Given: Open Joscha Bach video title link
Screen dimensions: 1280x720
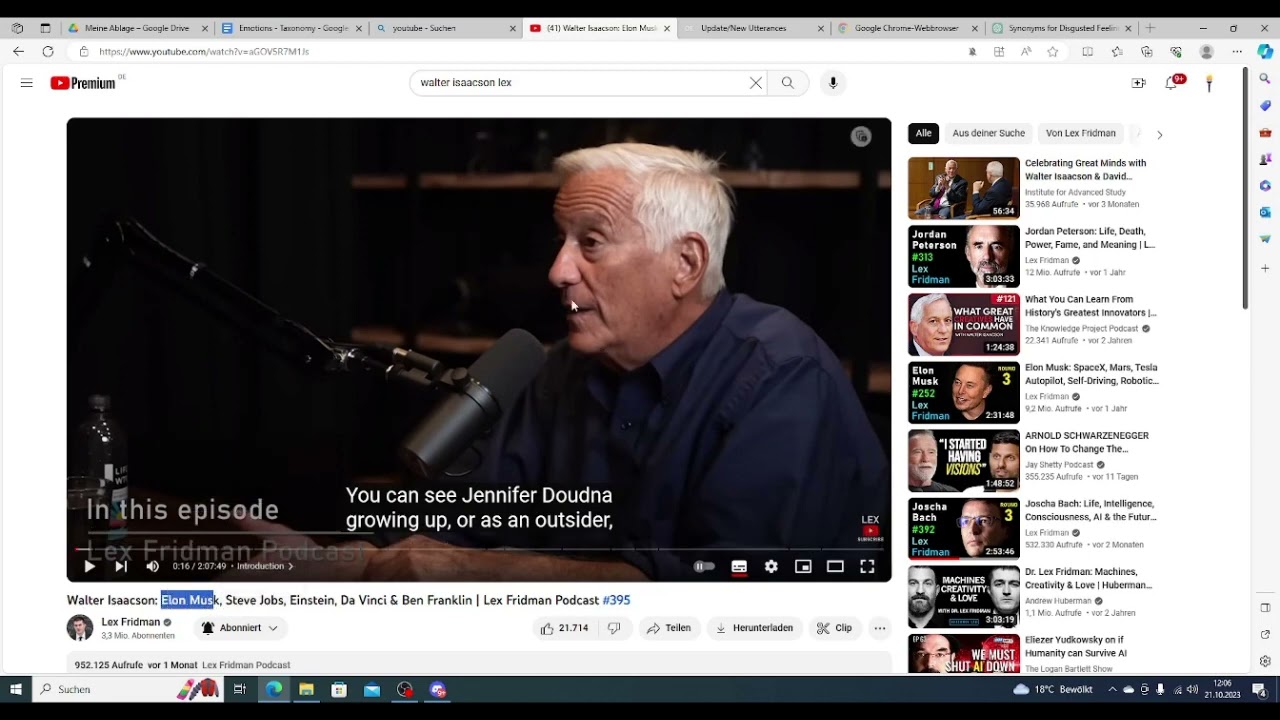Looking at the screenshot, I should [1090, 510].
